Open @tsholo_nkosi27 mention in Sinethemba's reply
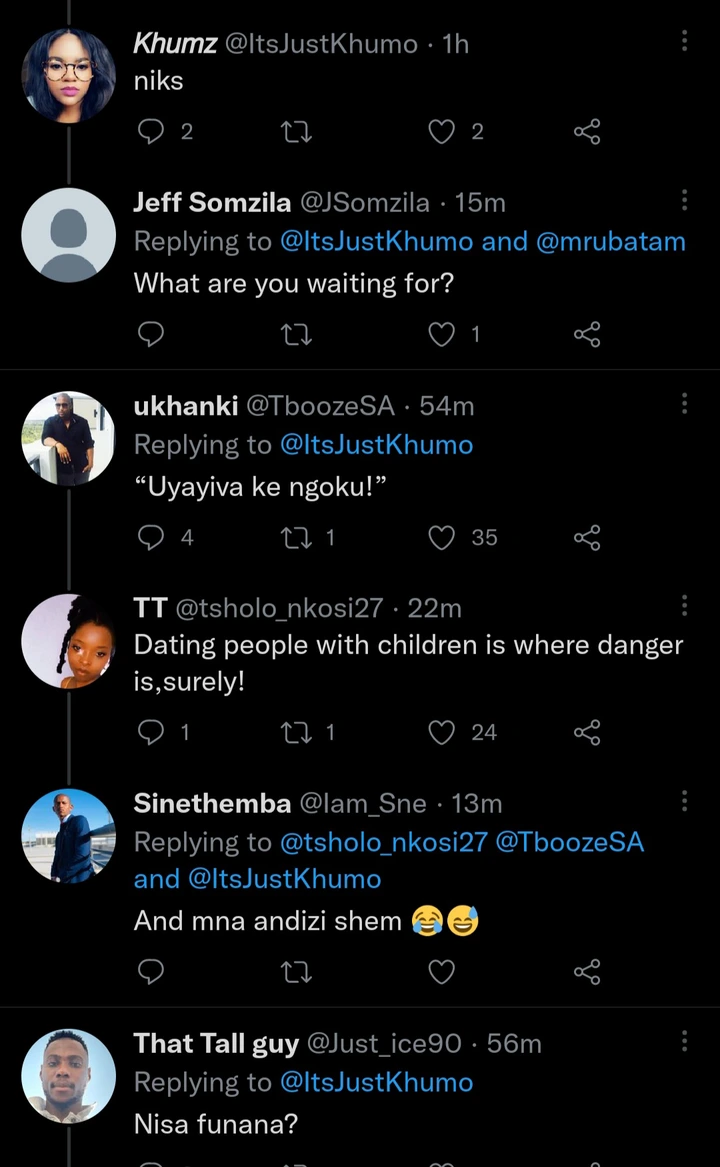This screenshot has width=720, height=1167. click(383, 842)
